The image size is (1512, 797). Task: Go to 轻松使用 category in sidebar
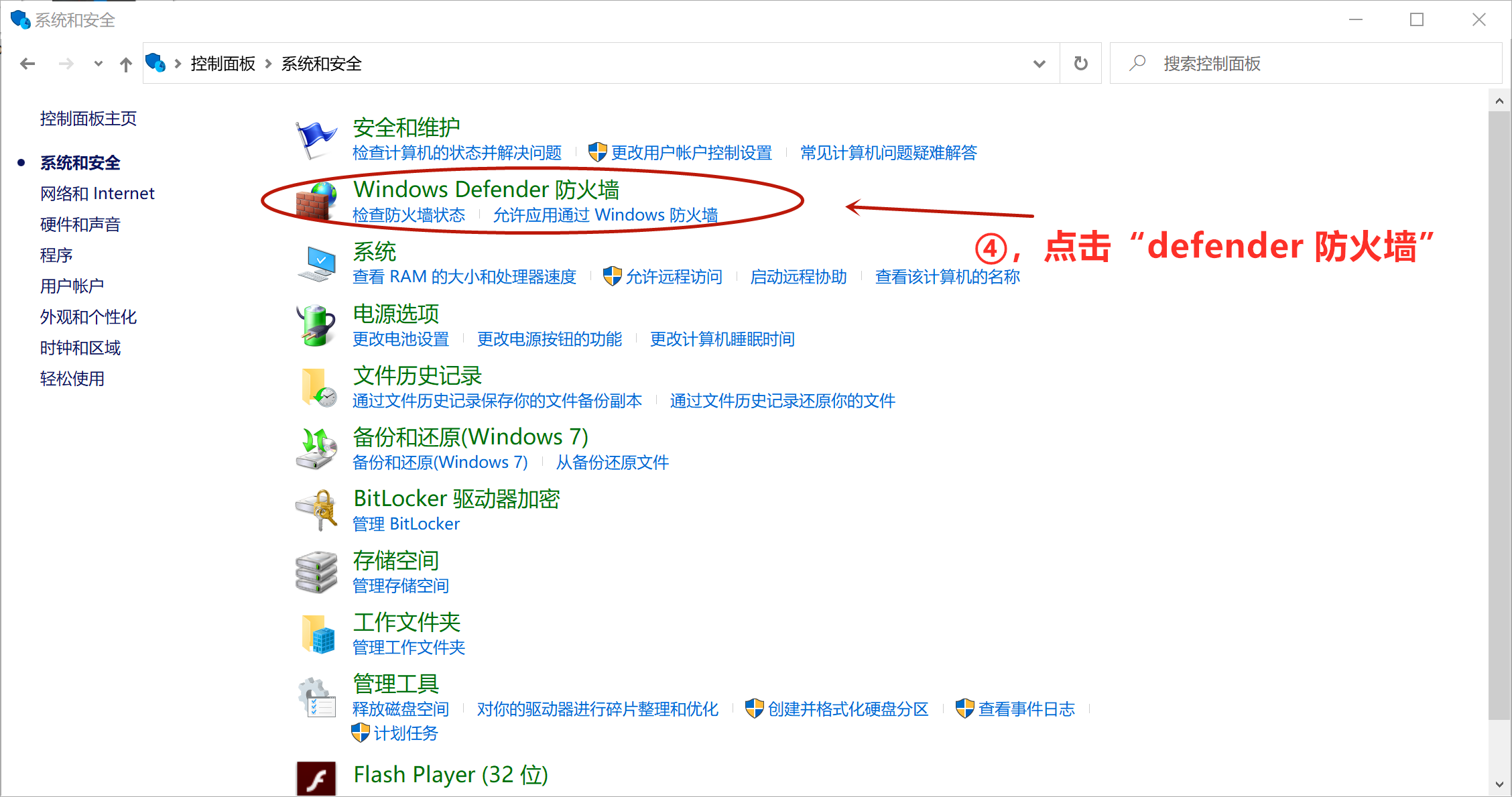pyautogui.click(x=72, y=379)
